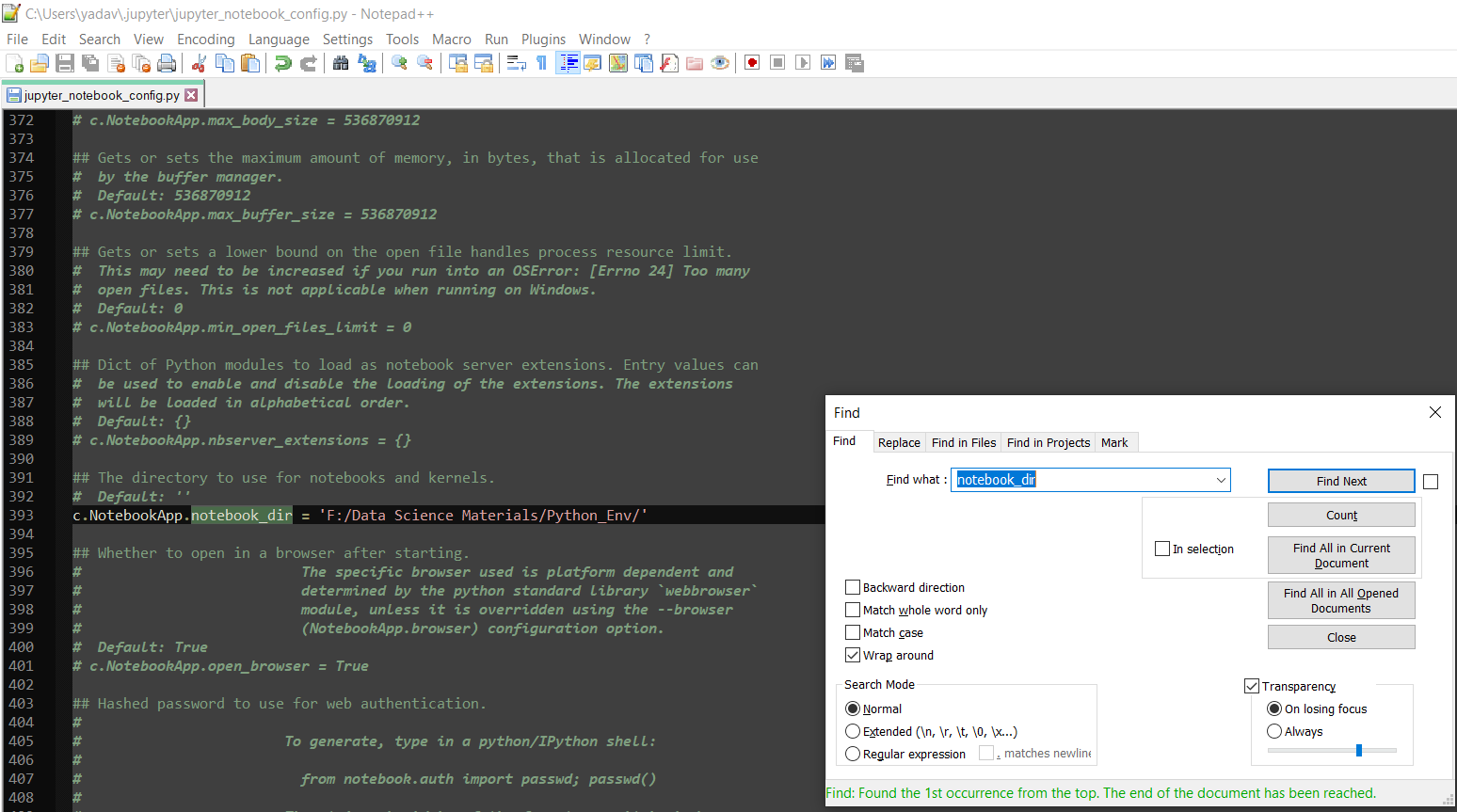Image resolution: width=1457 pixels, height=812 pixels.
Task: Show all characters with the pilcrow icon
Action: [x=541, y=63]
